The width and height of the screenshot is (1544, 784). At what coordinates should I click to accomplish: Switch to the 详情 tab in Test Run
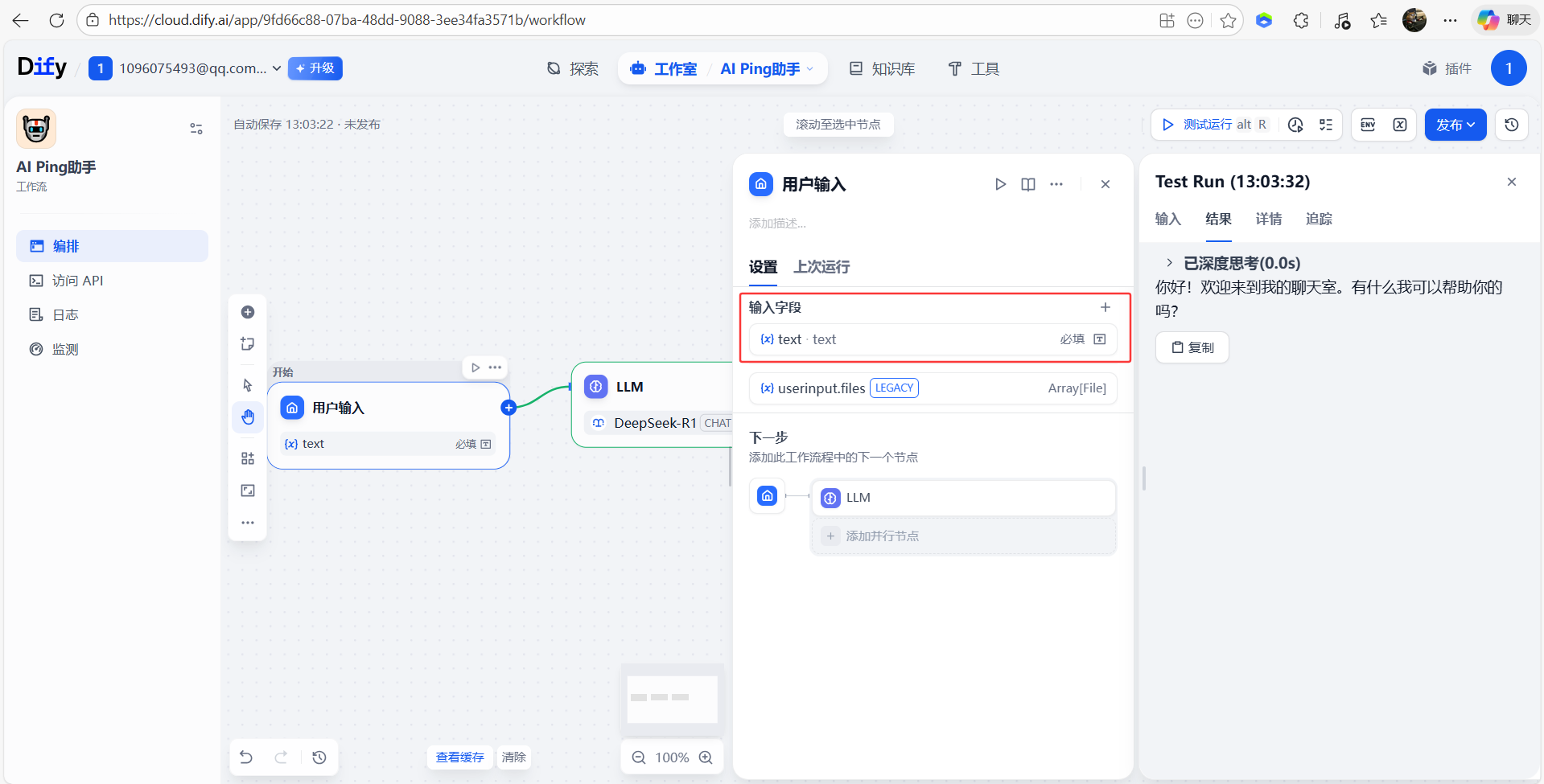pos(1269,219)
